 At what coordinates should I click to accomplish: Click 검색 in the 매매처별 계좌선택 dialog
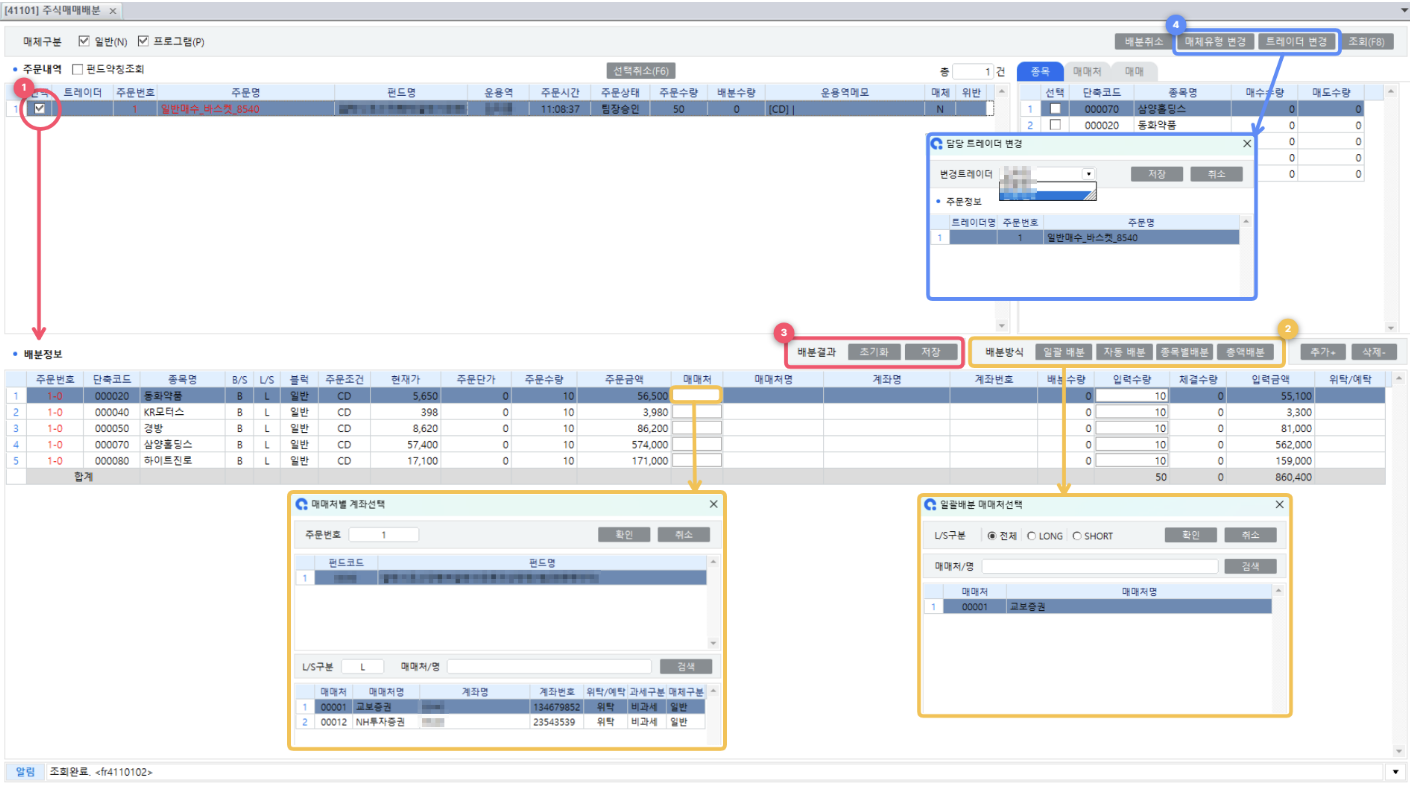[x=686, y=667]
